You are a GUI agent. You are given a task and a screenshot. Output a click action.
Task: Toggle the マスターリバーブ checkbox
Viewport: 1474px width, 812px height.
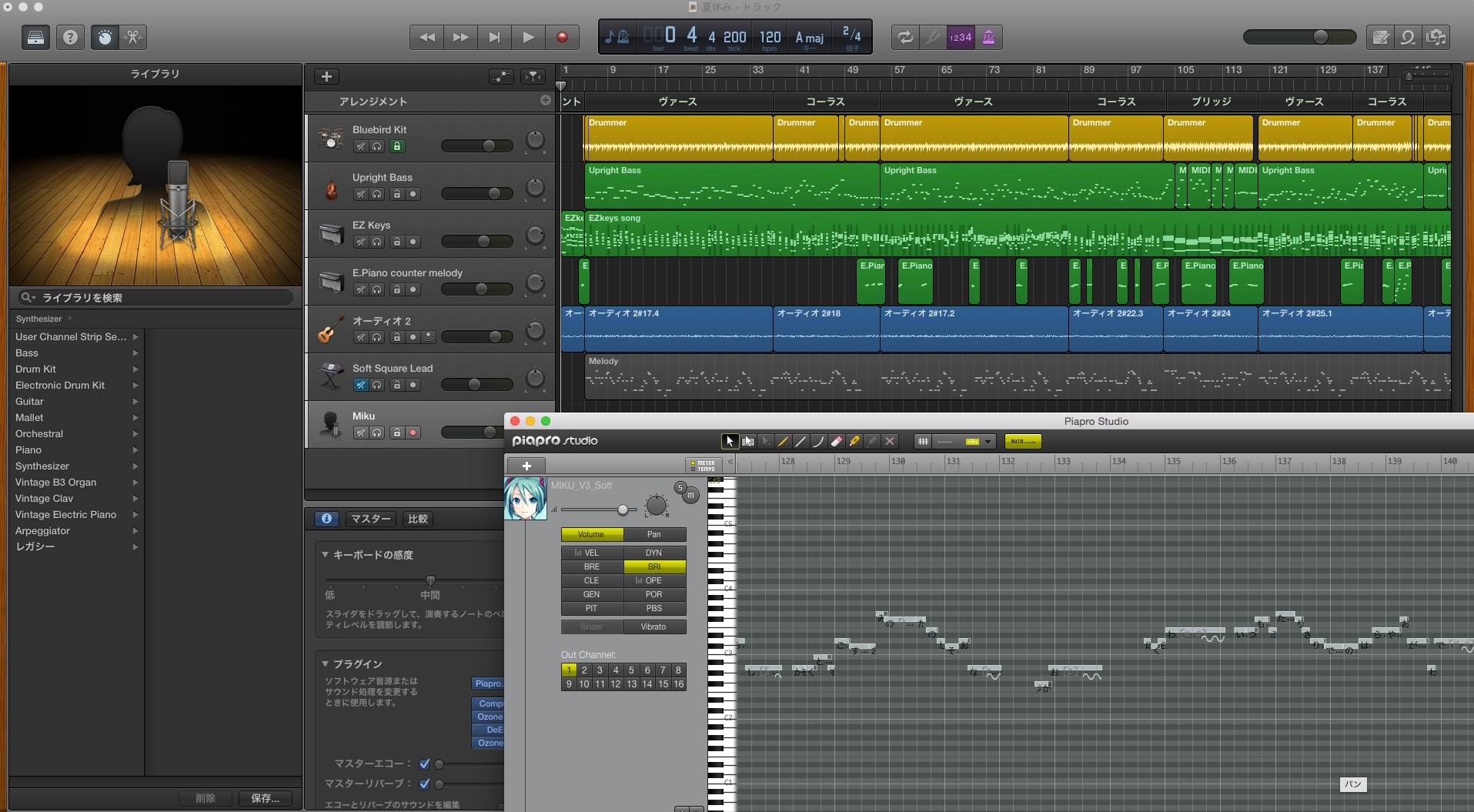click(x=424, y=784)
